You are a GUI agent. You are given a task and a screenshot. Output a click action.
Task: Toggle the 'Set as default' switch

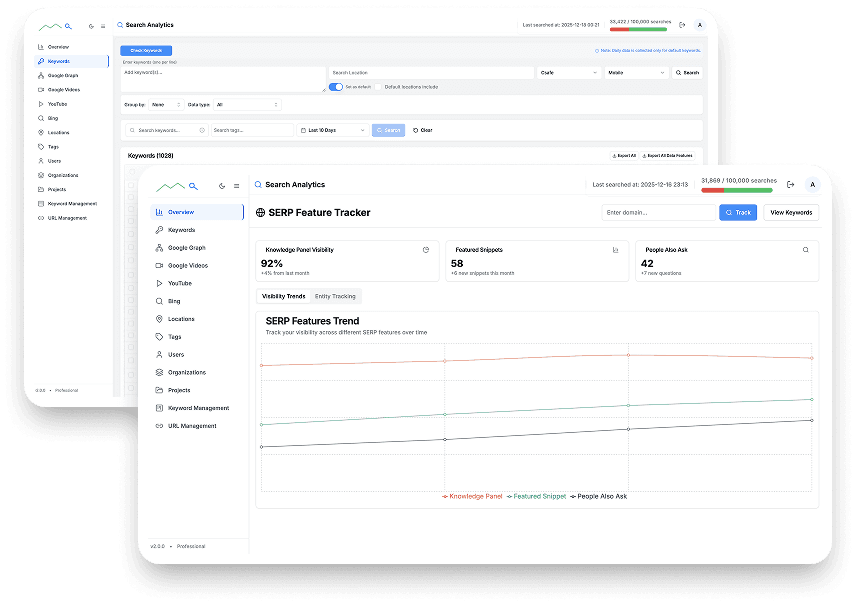(336, 87)
